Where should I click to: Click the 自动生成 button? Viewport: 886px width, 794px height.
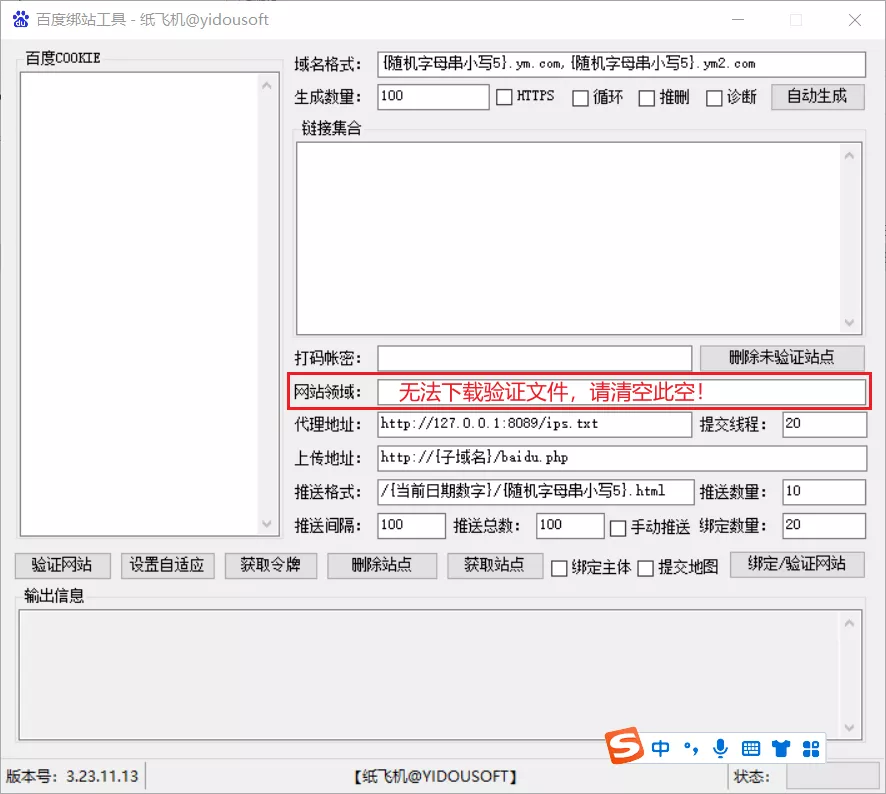point(818,97)
